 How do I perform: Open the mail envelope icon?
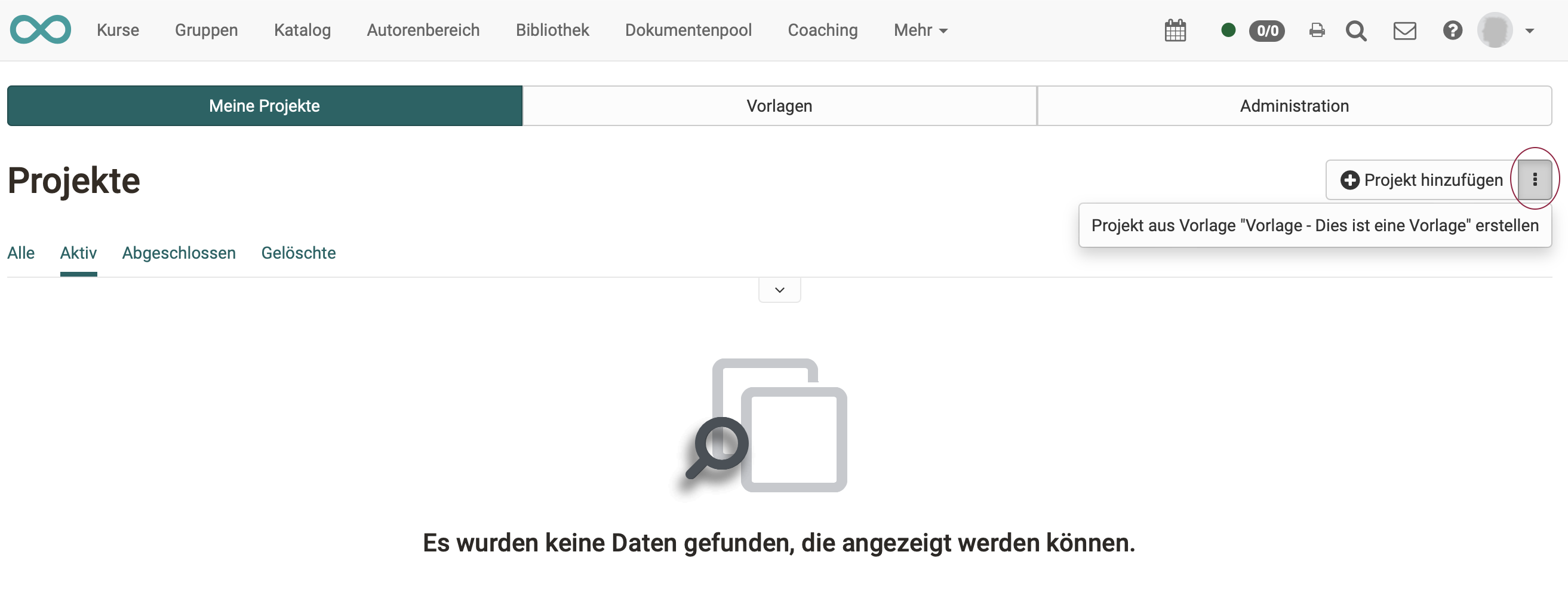click(1404, 30)
